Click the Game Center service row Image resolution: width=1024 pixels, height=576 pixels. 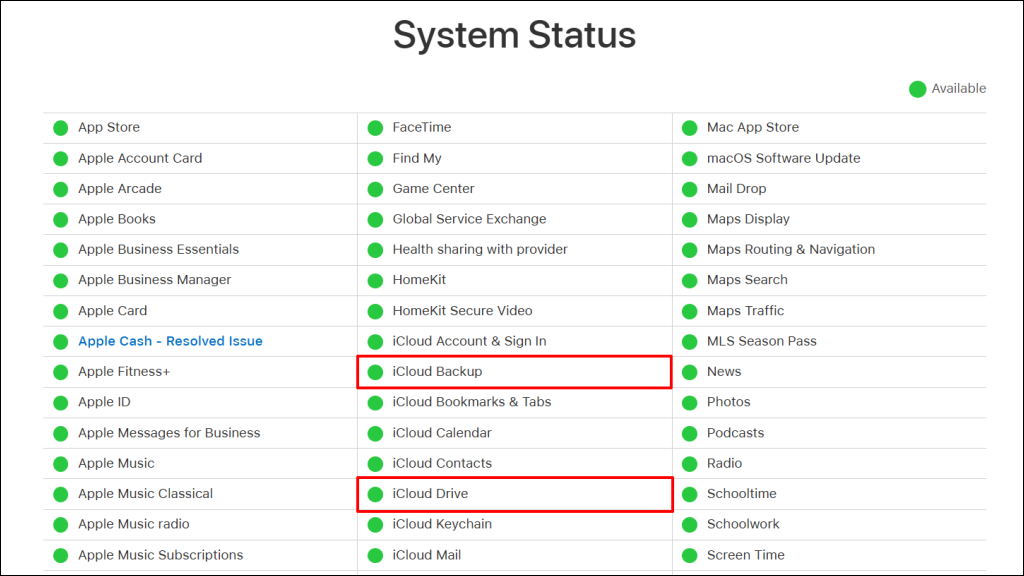(433, 188)
